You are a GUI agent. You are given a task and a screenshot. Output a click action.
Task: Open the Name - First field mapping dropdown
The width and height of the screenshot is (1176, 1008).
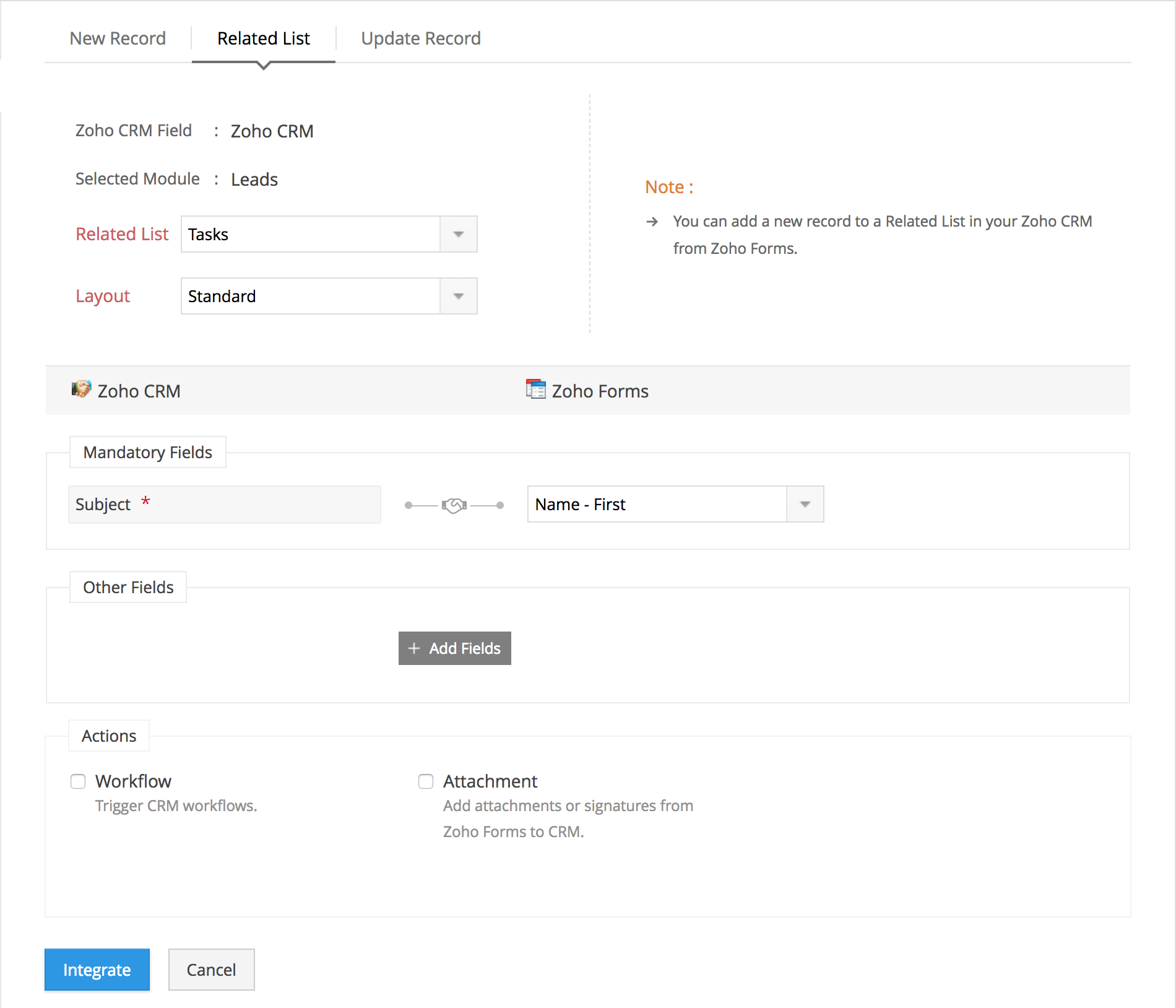coord(675,504)
